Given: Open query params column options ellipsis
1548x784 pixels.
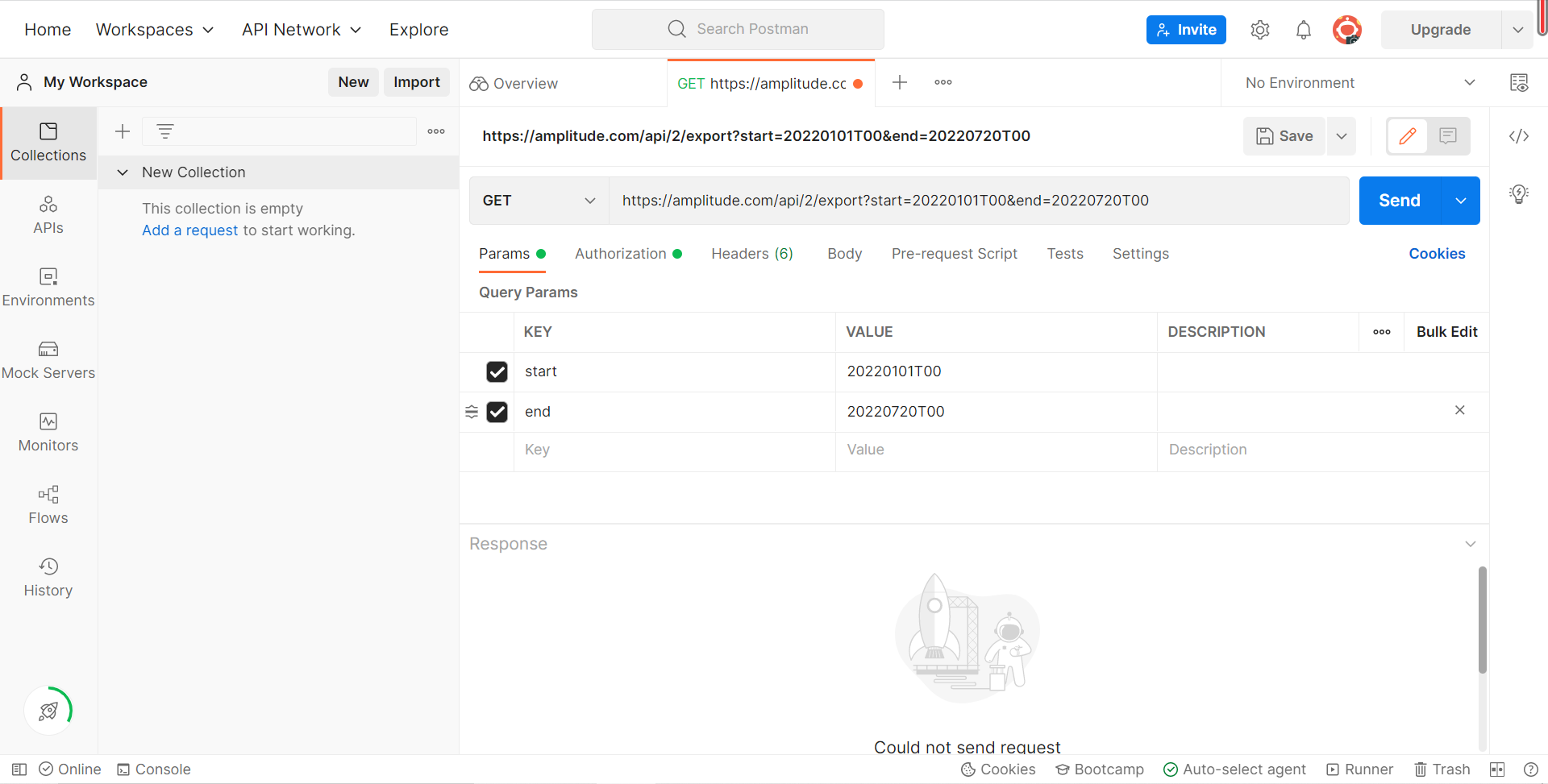Looking at the screenshot, I should point(1382,332).
